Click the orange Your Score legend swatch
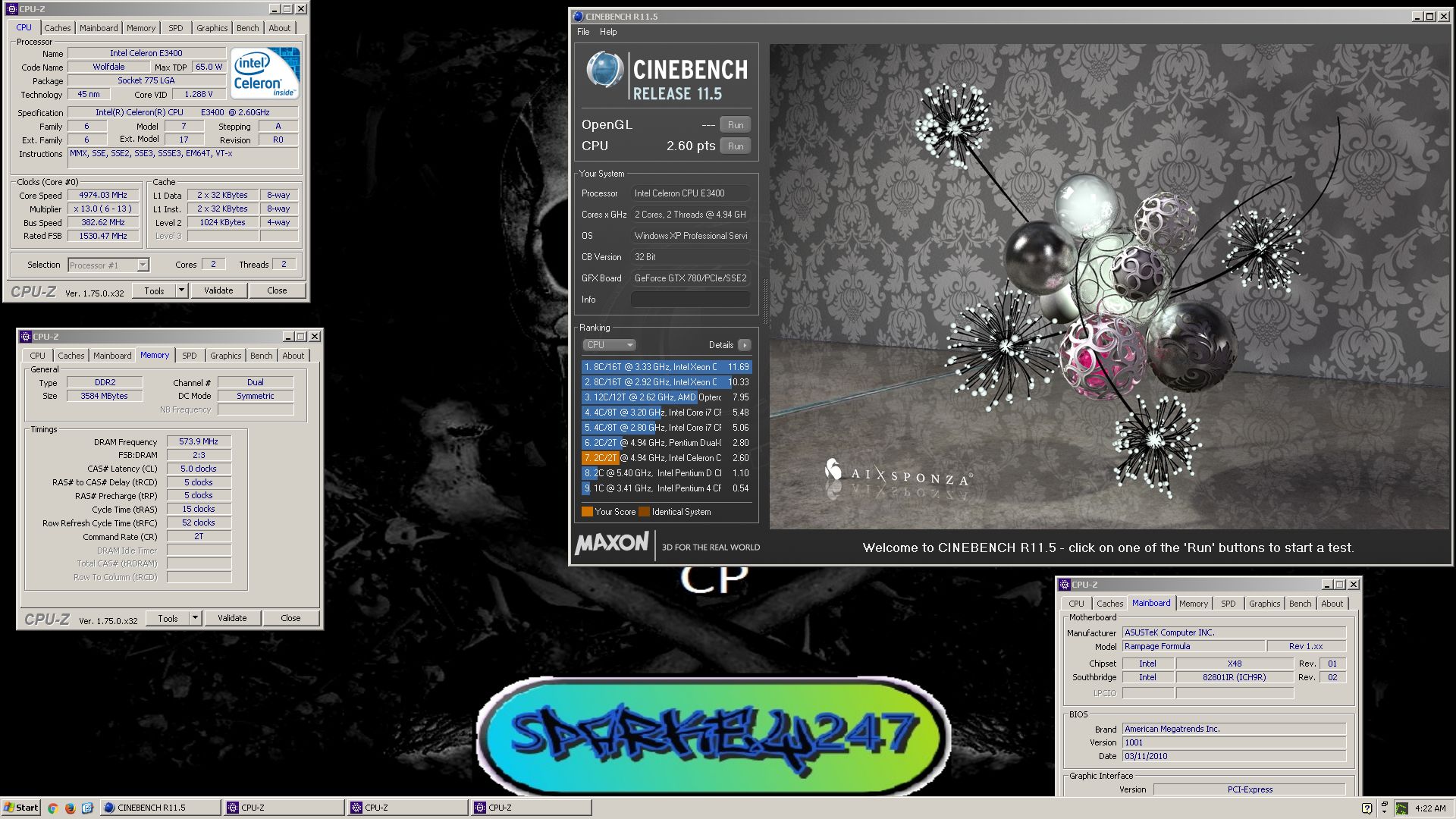Screen dimensions: 1456x819 click(x=587, y=512)
